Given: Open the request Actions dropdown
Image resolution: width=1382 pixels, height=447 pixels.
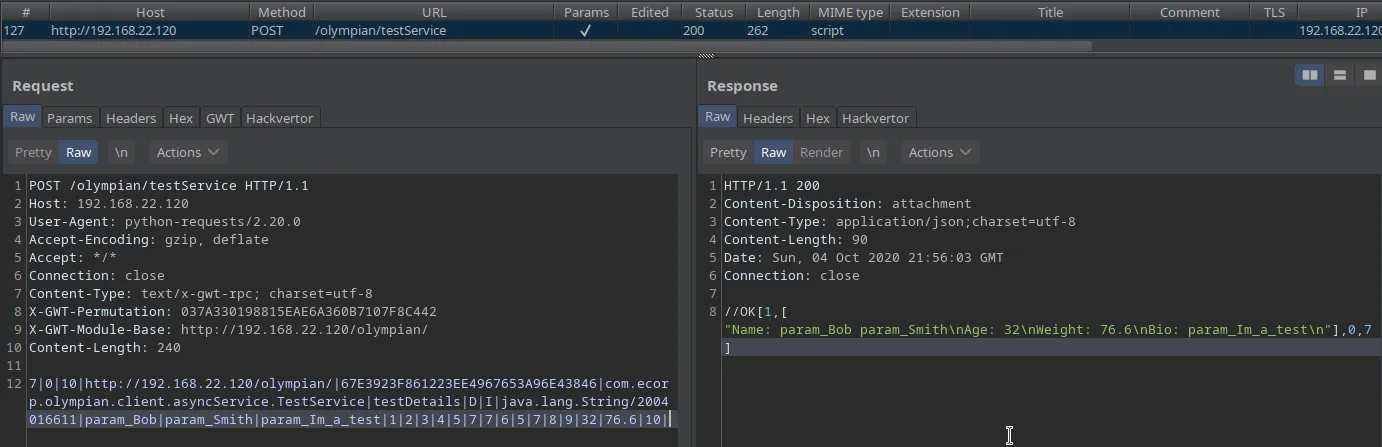Looking at the screenshot, I should [x=188, y=152].
